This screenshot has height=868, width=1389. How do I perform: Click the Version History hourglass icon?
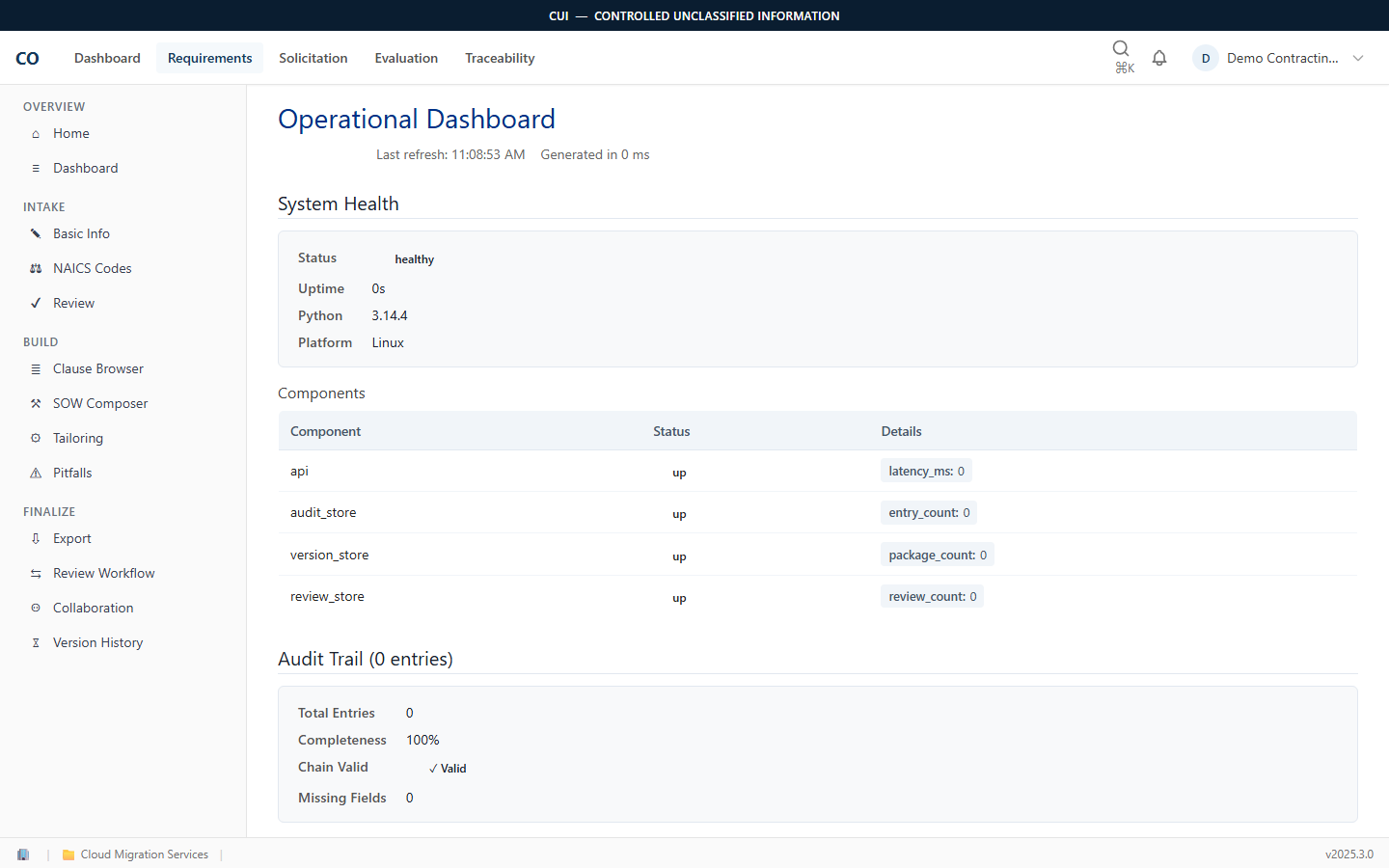[36, 643]
